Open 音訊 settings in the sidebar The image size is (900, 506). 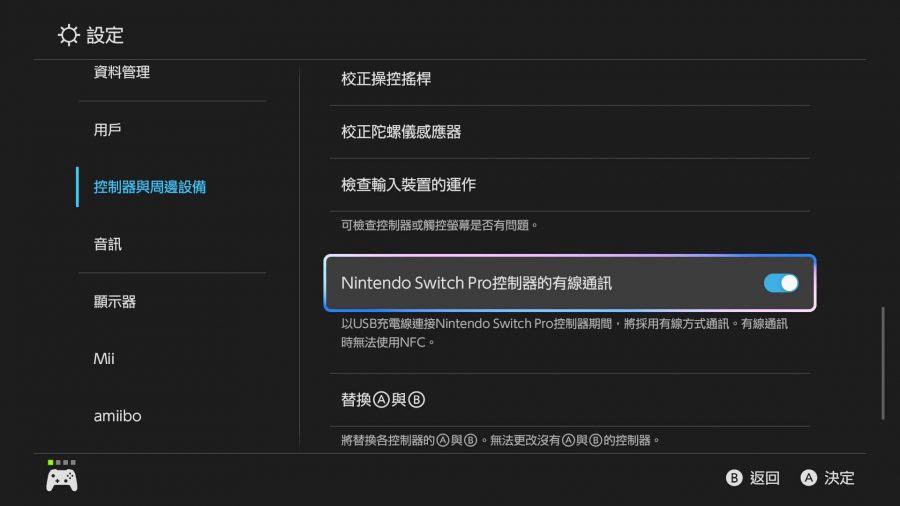107,244
